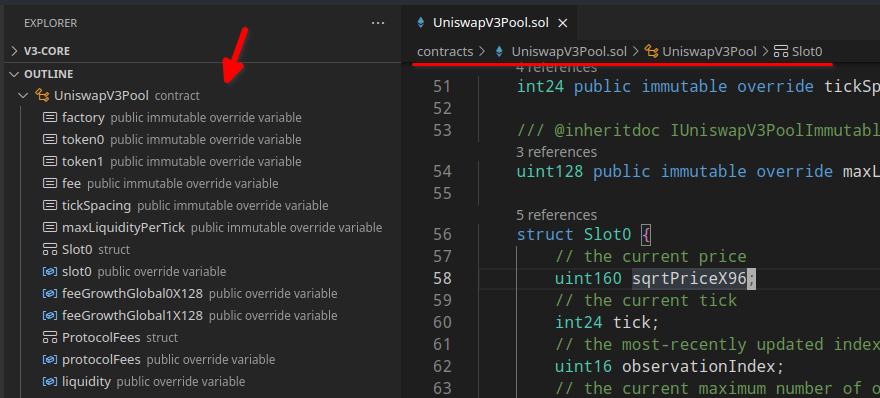This screenshot has width=880, height=398.
Task: Click icon beside token0 in outline
Action: [x=50, y=139]
